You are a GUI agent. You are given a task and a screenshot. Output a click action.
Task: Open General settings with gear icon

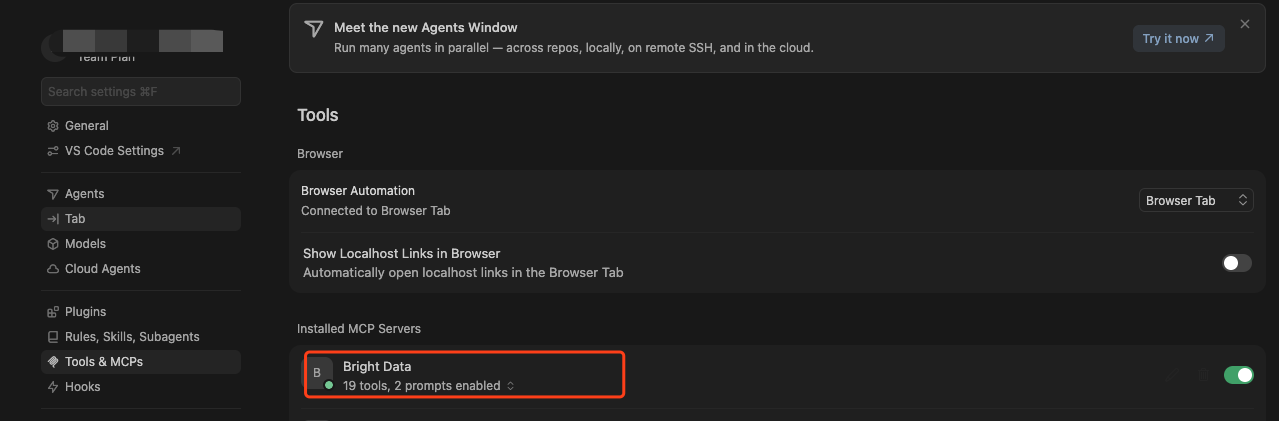(x=54, y=126)
